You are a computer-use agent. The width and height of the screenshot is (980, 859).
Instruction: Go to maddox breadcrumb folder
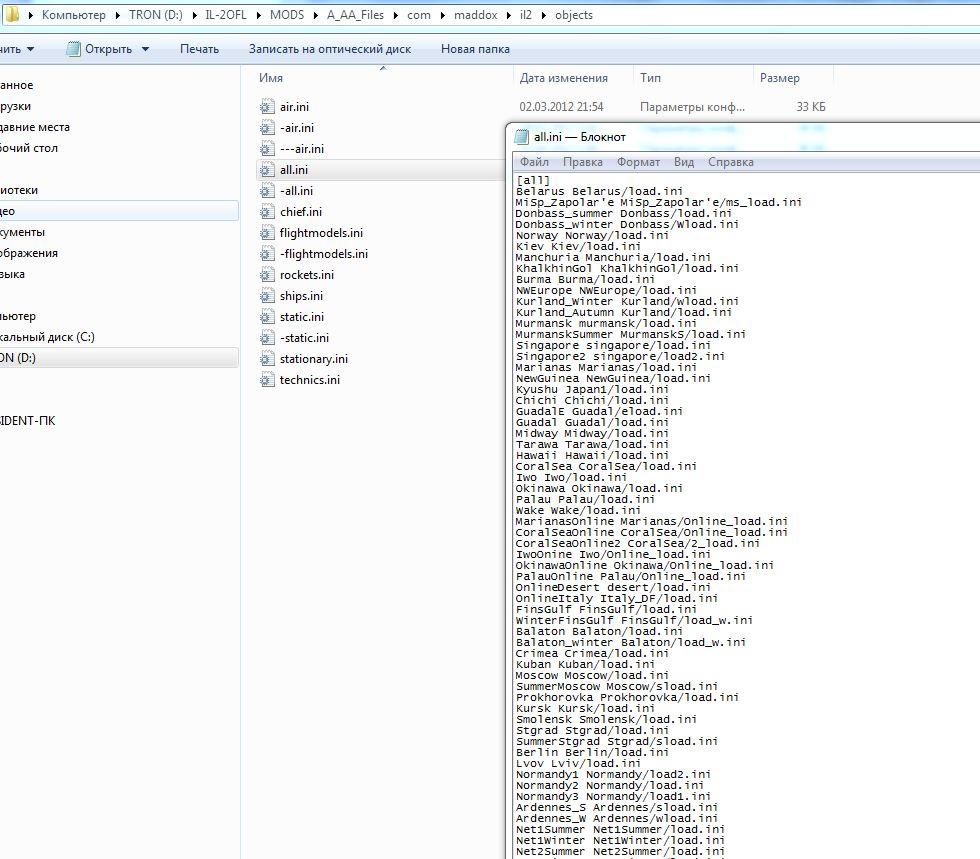475,15
